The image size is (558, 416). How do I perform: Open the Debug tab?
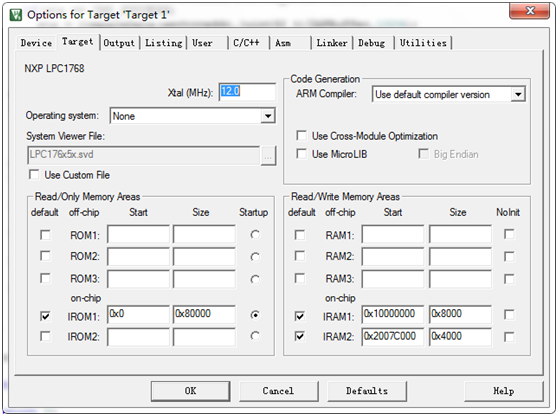373,43
